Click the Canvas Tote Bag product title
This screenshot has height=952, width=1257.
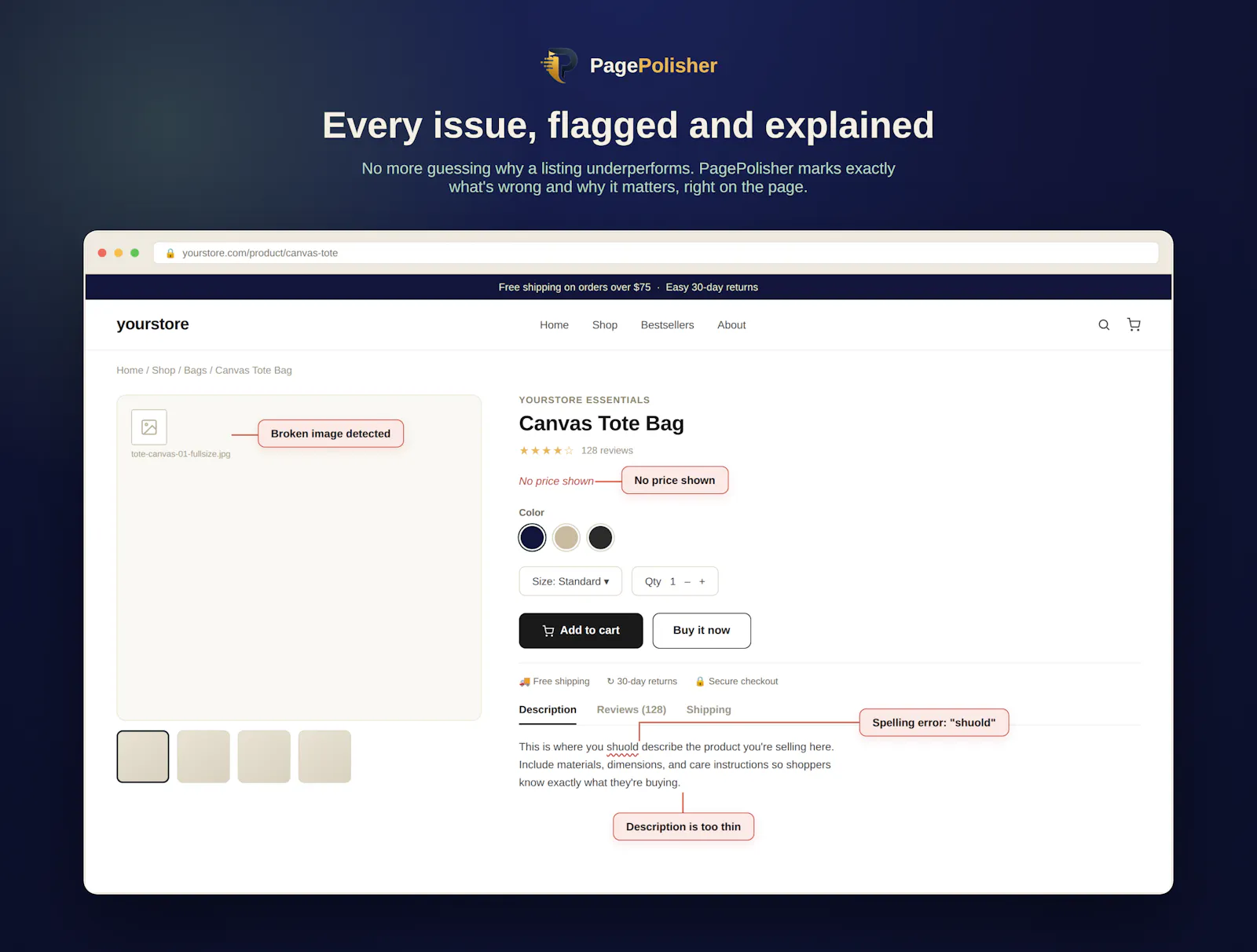pos(602,424)
